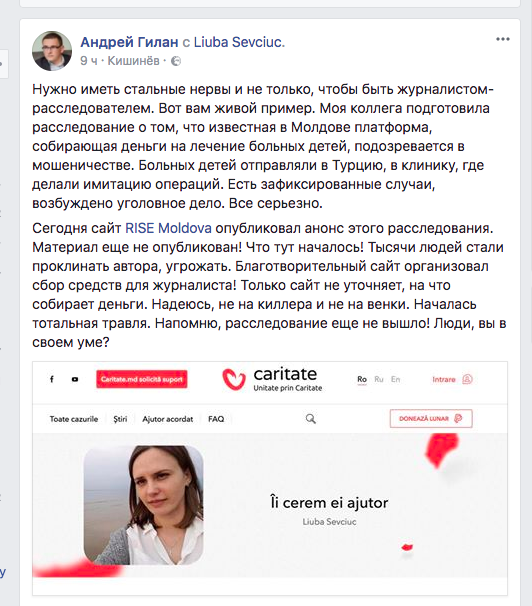Open Liuba Sevciuc's tagged profile link
The height and width of the screenshot is (606, 532).
coord(239,42)
